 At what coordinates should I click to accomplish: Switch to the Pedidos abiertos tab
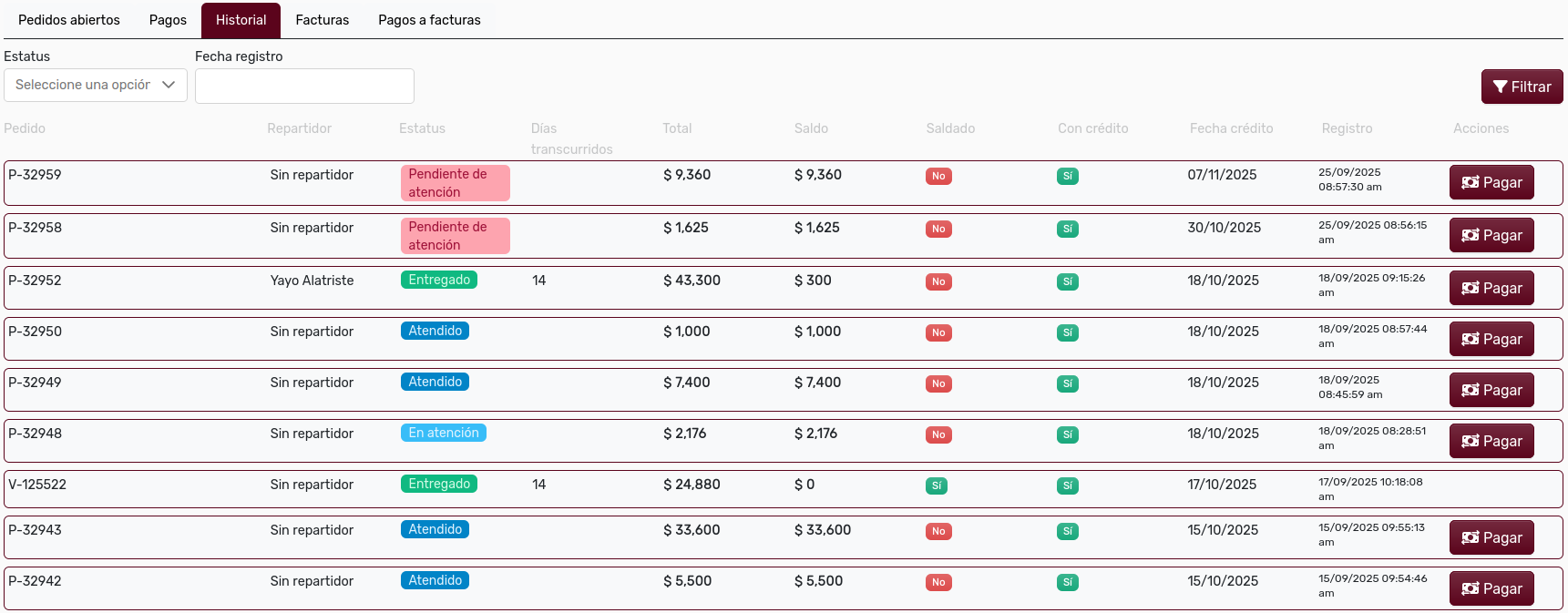(x=69, y=20)
